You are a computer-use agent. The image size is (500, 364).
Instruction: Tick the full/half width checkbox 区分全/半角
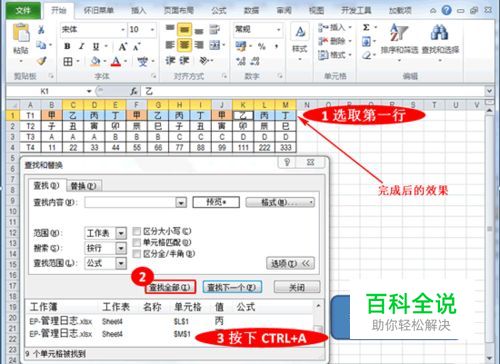click(x=137, y=254)
